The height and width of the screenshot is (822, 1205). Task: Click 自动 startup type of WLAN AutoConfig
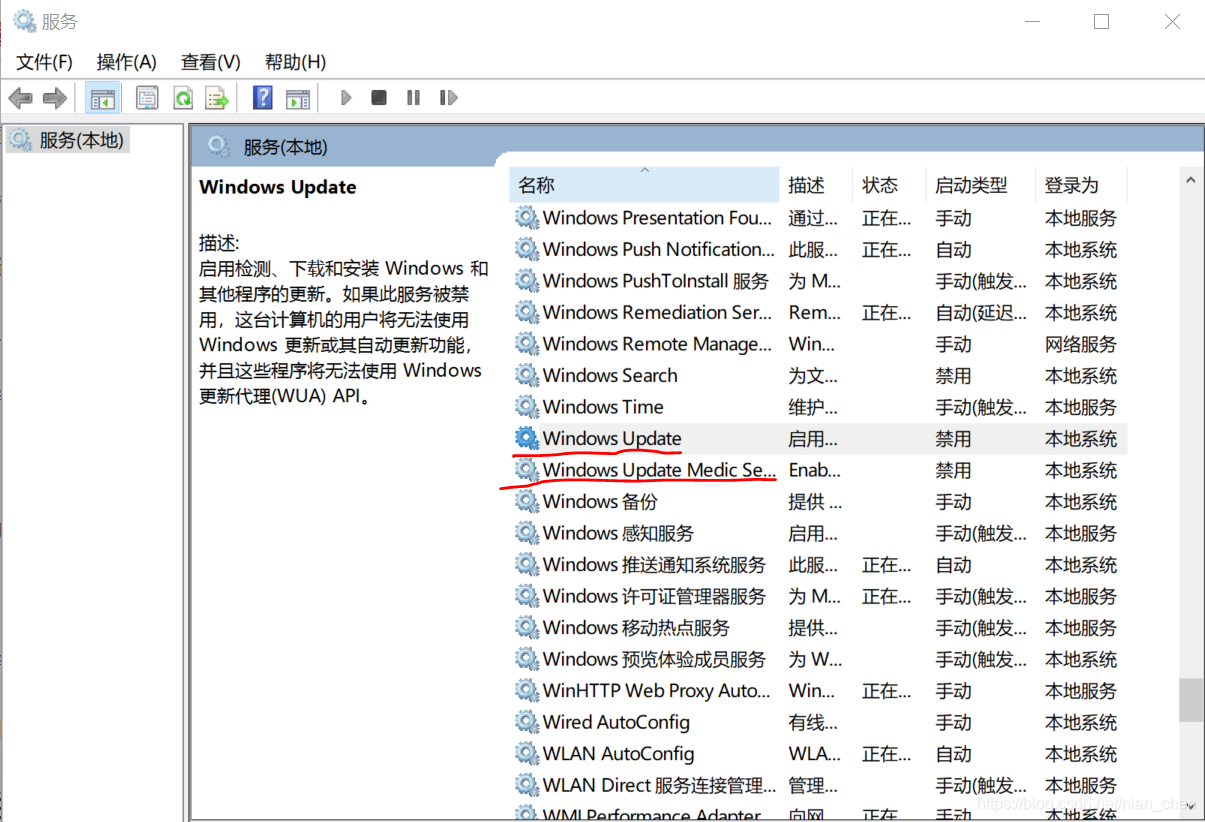(x=953, y=753)
